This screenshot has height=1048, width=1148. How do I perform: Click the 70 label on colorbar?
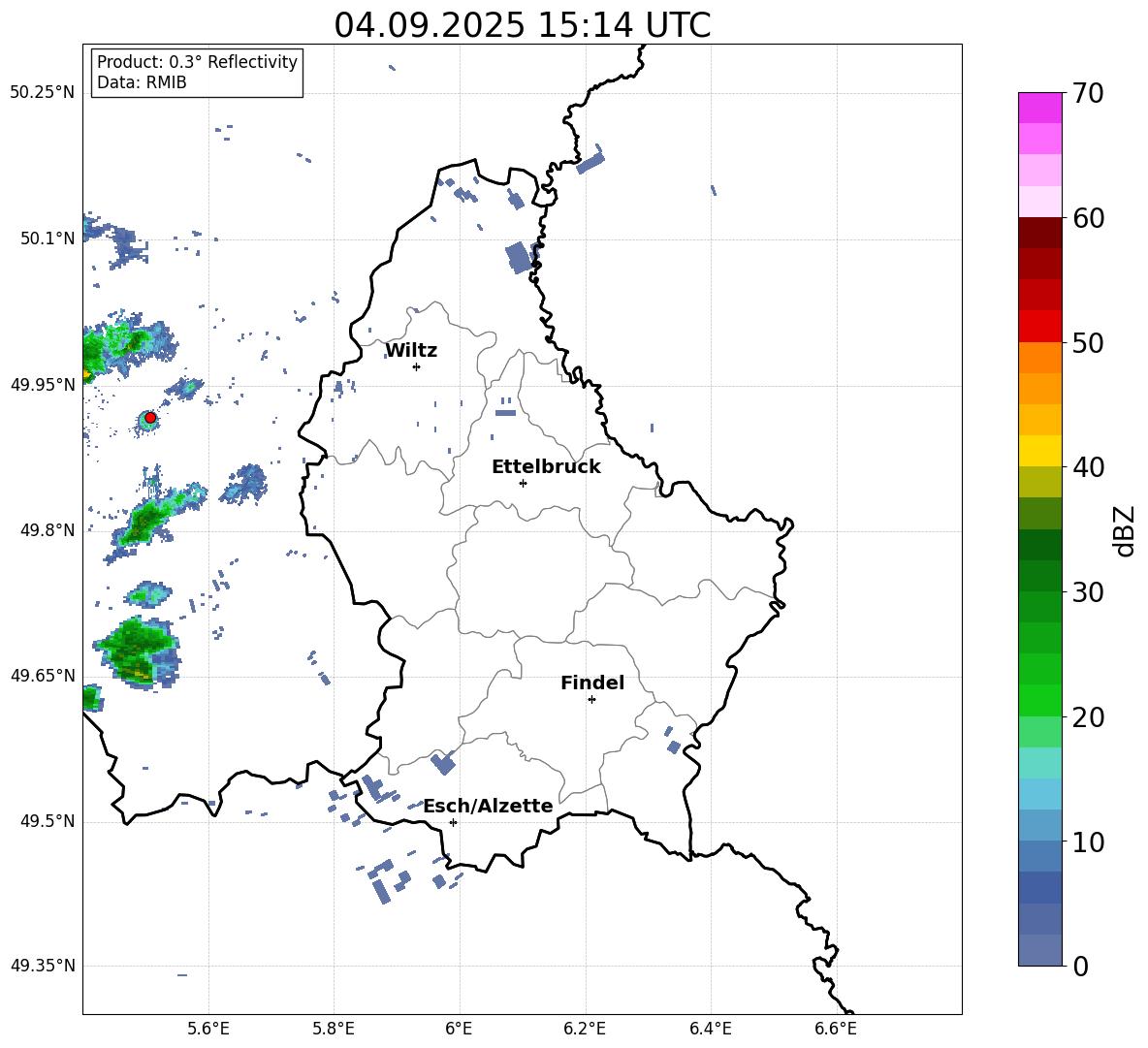pyautogui.click(x=1088, y=93)
